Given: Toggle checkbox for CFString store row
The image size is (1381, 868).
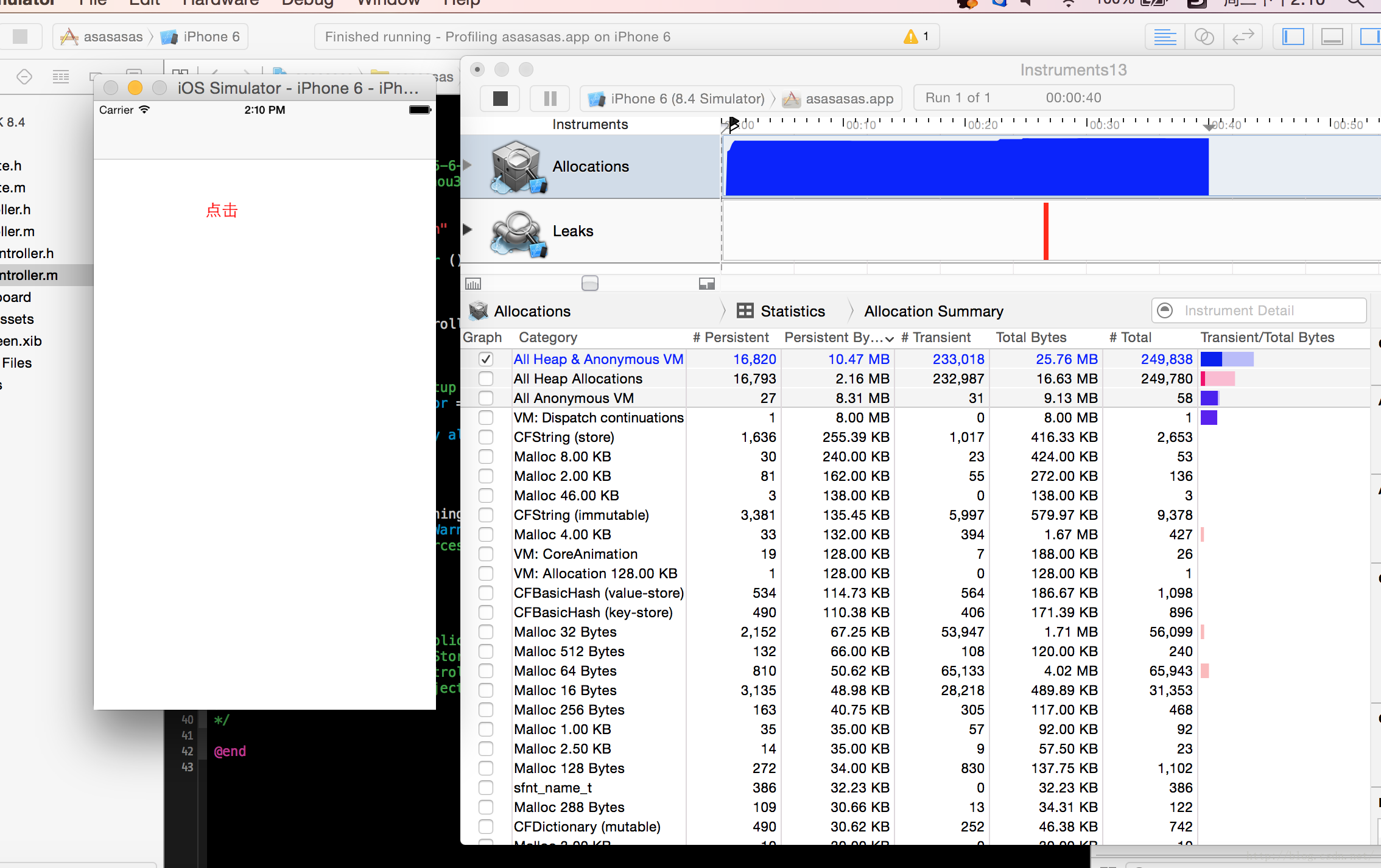Looking at the screenshot, I should pyautogui.click(x=483, y=437).
